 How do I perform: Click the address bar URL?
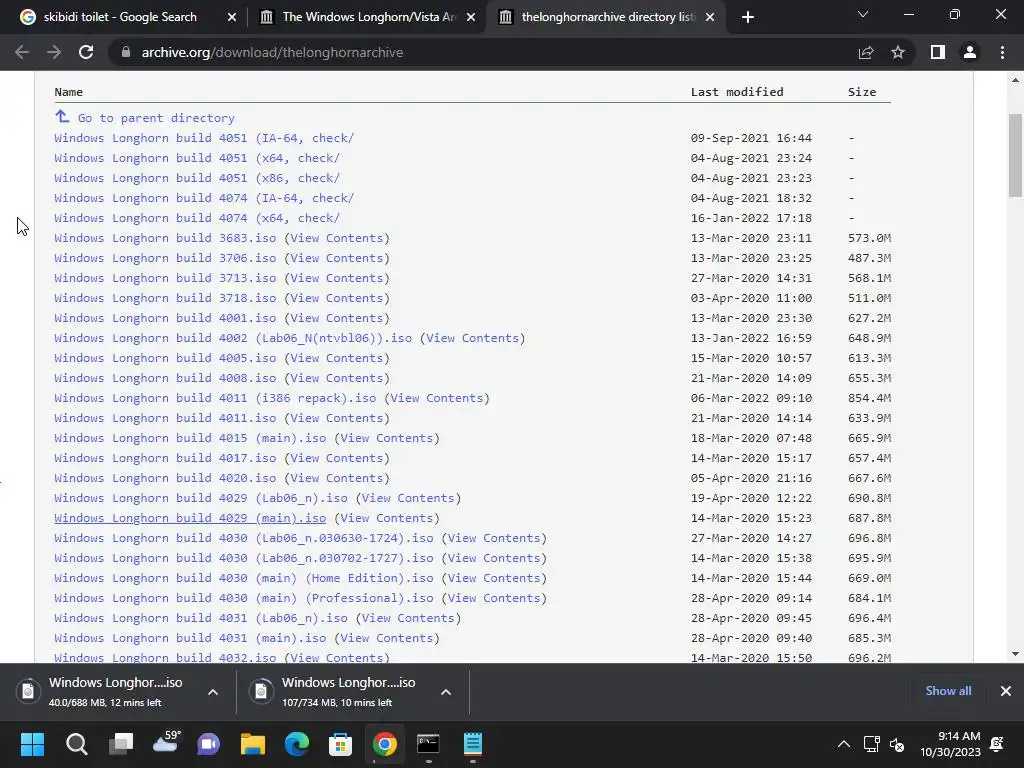coord(272,52)
